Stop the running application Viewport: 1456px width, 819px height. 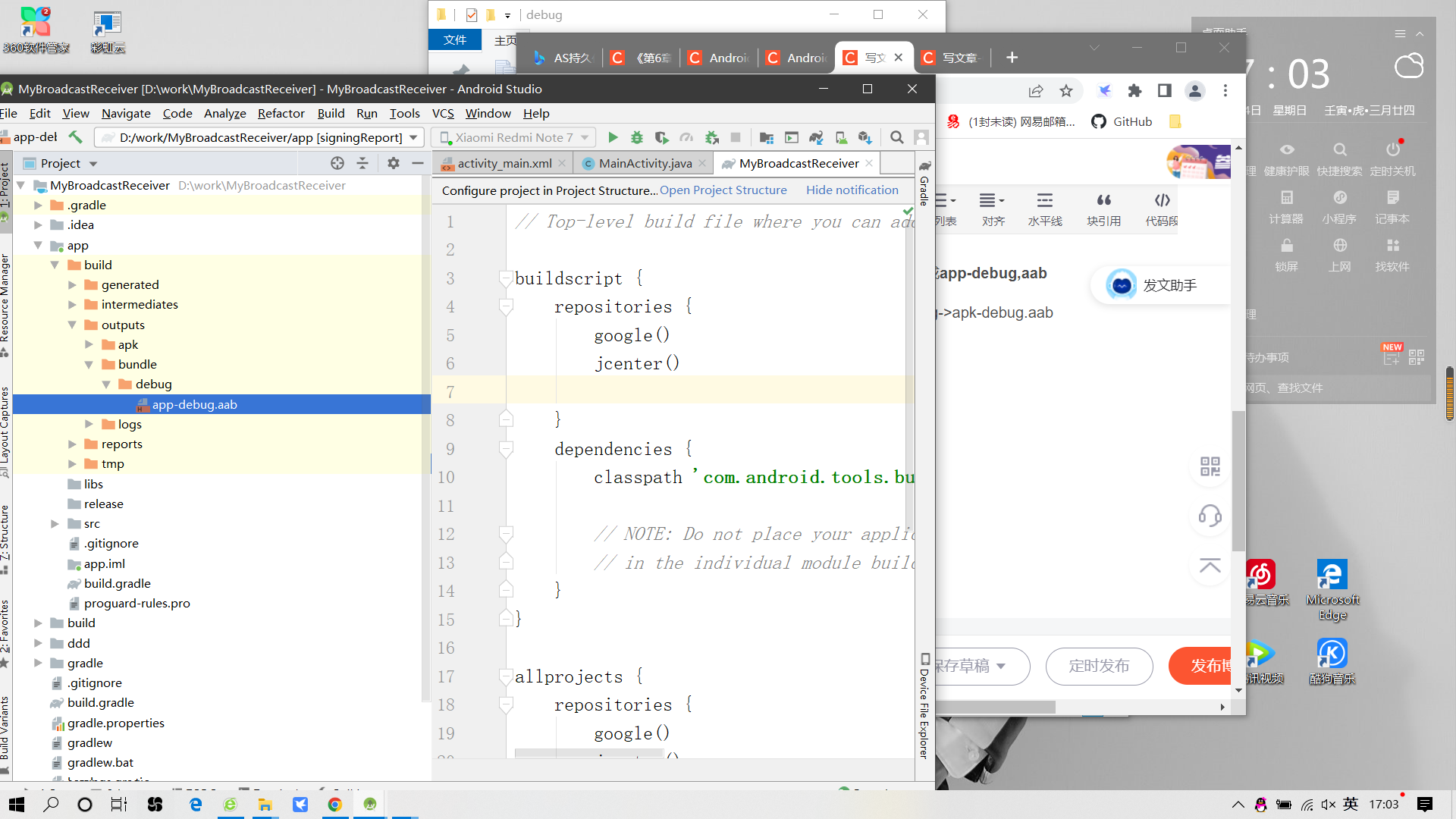pos(736,137)
